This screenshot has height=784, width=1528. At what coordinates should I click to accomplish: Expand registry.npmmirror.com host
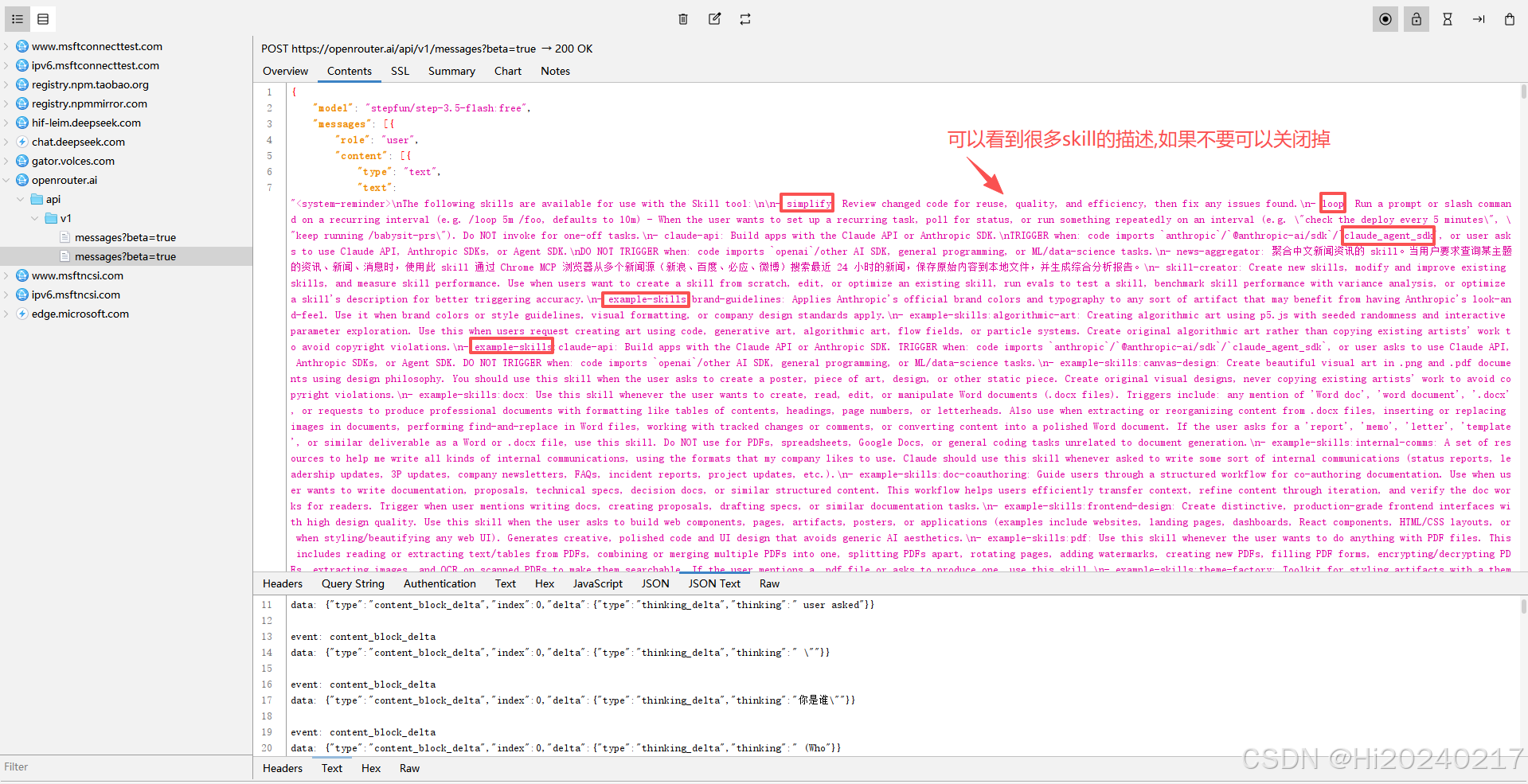coord(6,103)
